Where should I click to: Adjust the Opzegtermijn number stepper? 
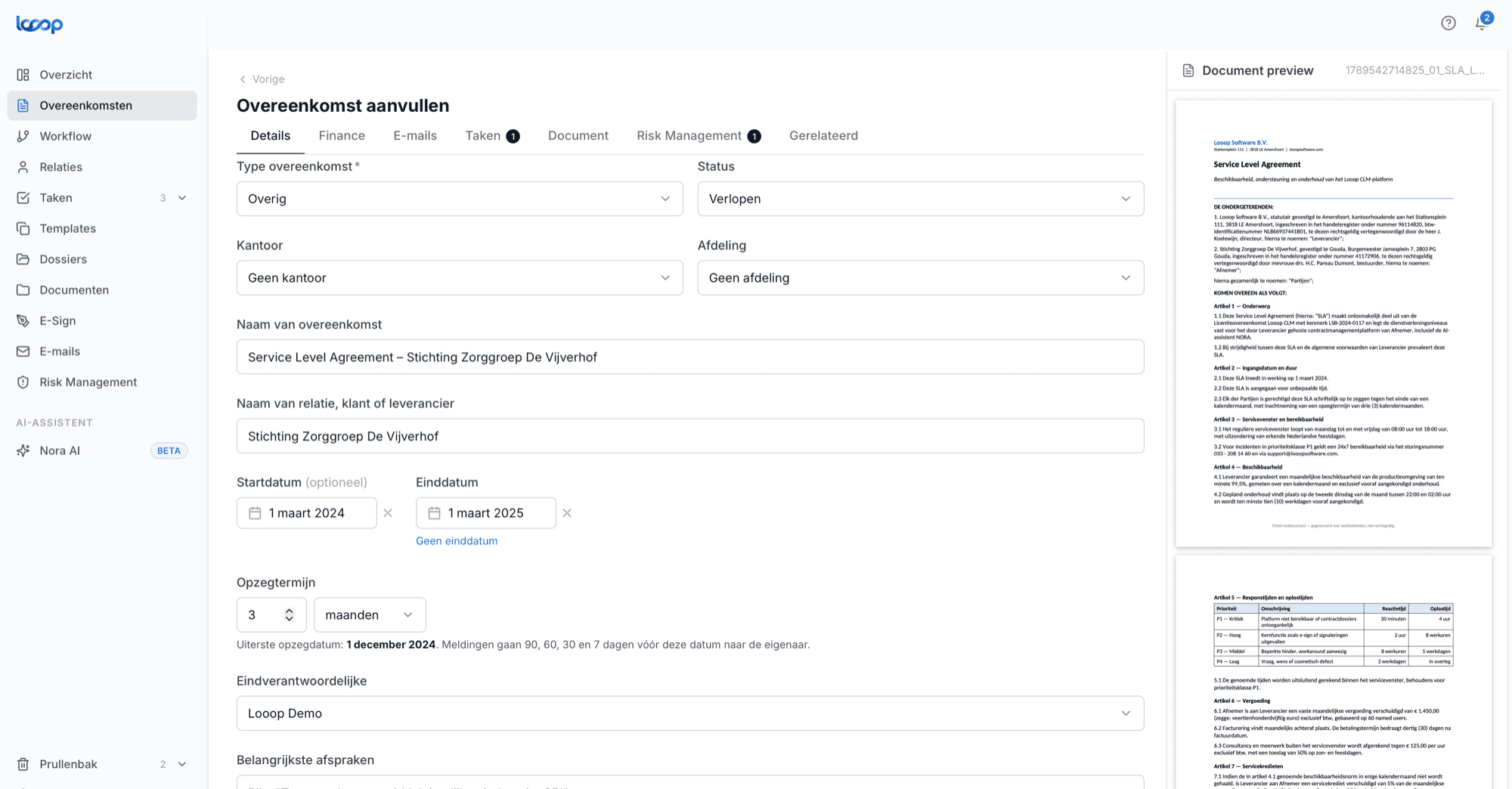[x=289, y=615]
